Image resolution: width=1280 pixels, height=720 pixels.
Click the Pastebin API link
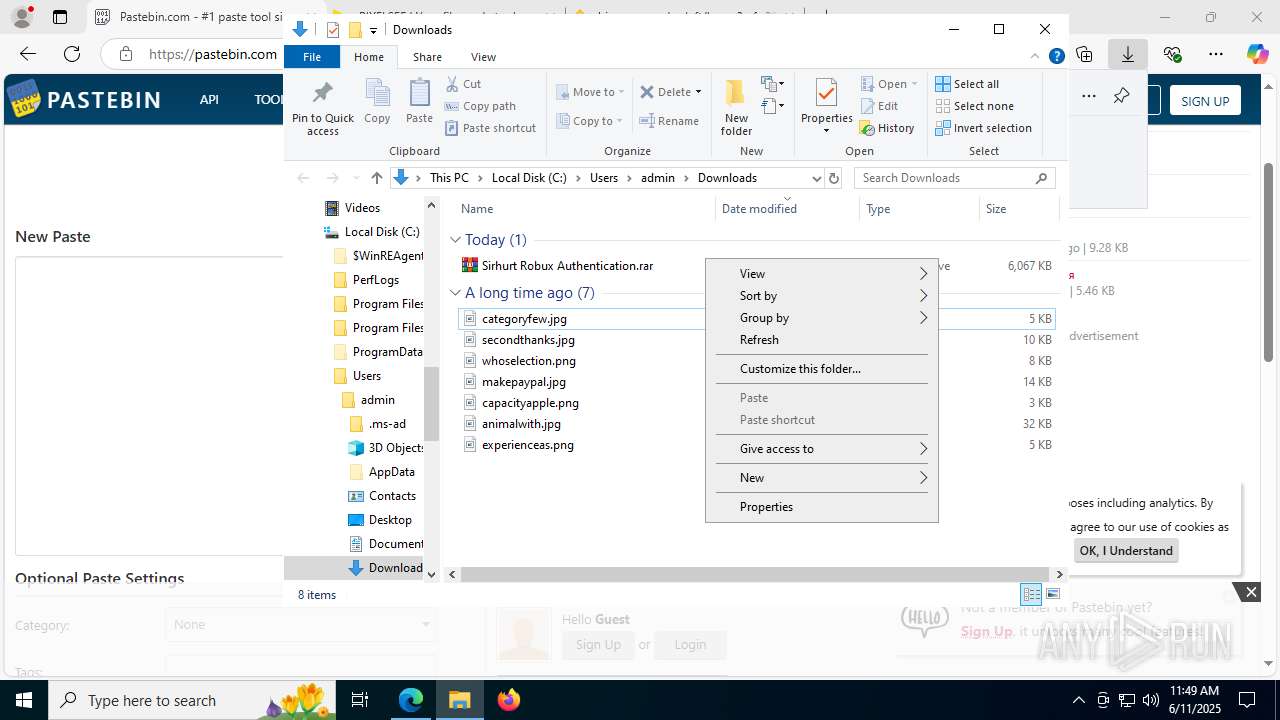click(209, 100)
